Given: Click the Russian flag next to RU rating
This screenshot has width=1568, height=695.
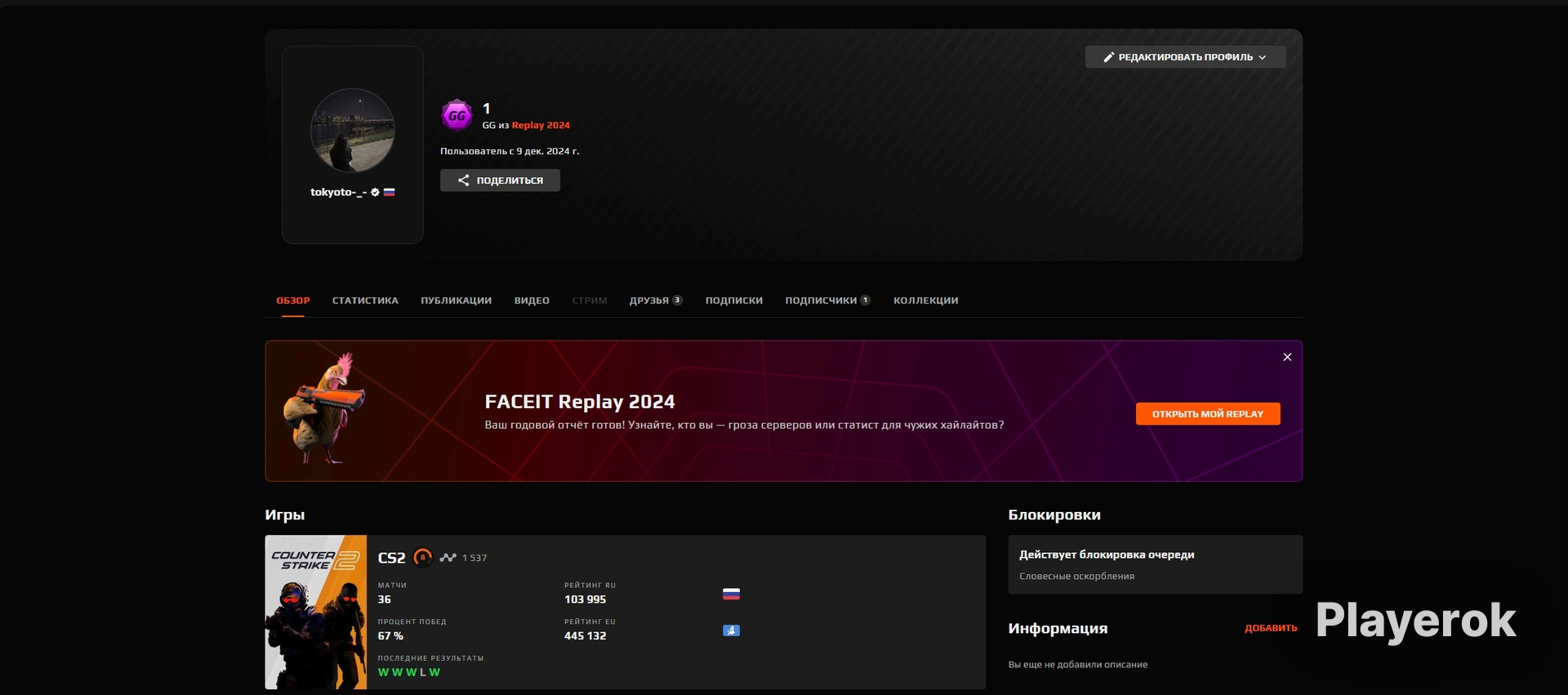Looking at the screenshot, I should (x=731, y=594).
